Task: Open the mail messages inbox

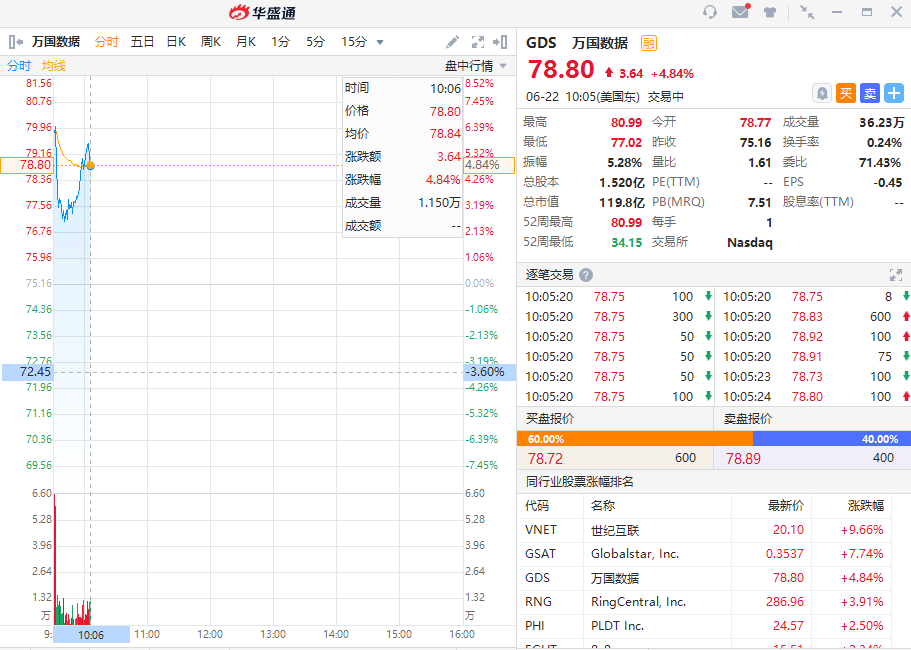Action: pos(740,12)
